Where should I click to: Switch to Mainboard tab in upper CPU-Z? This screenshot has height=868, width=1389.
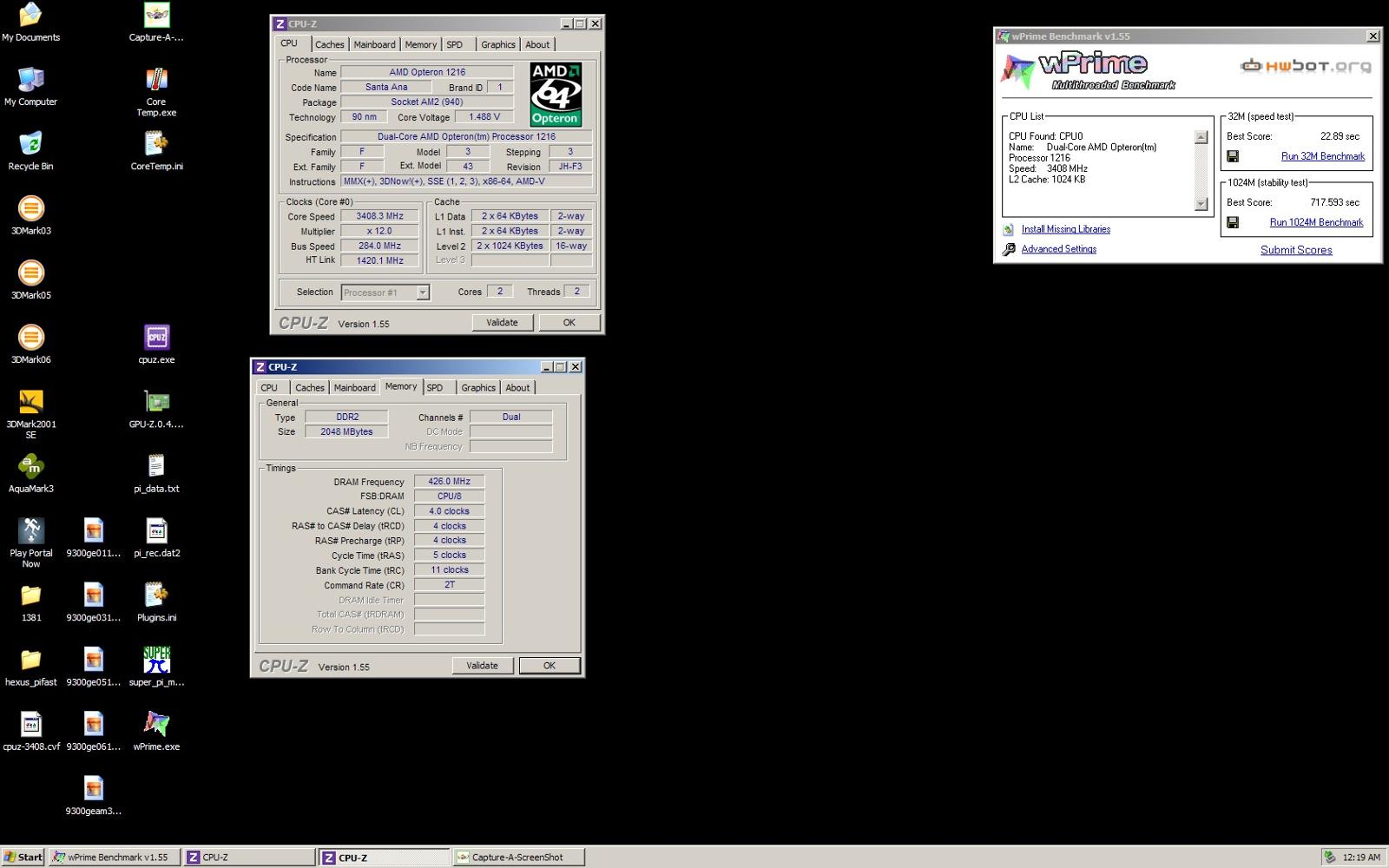click(x=374, y=44)
